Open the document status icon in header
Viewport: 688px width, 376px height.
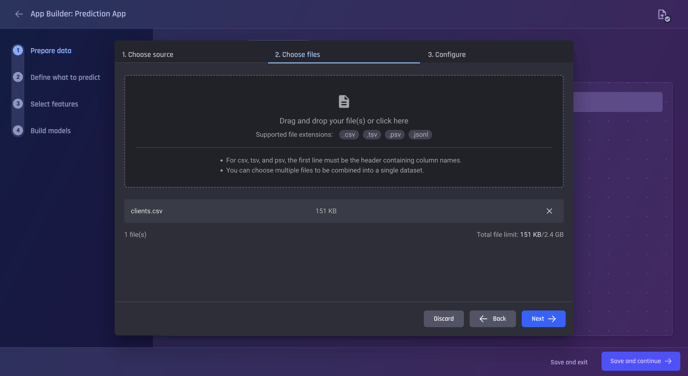663,15
